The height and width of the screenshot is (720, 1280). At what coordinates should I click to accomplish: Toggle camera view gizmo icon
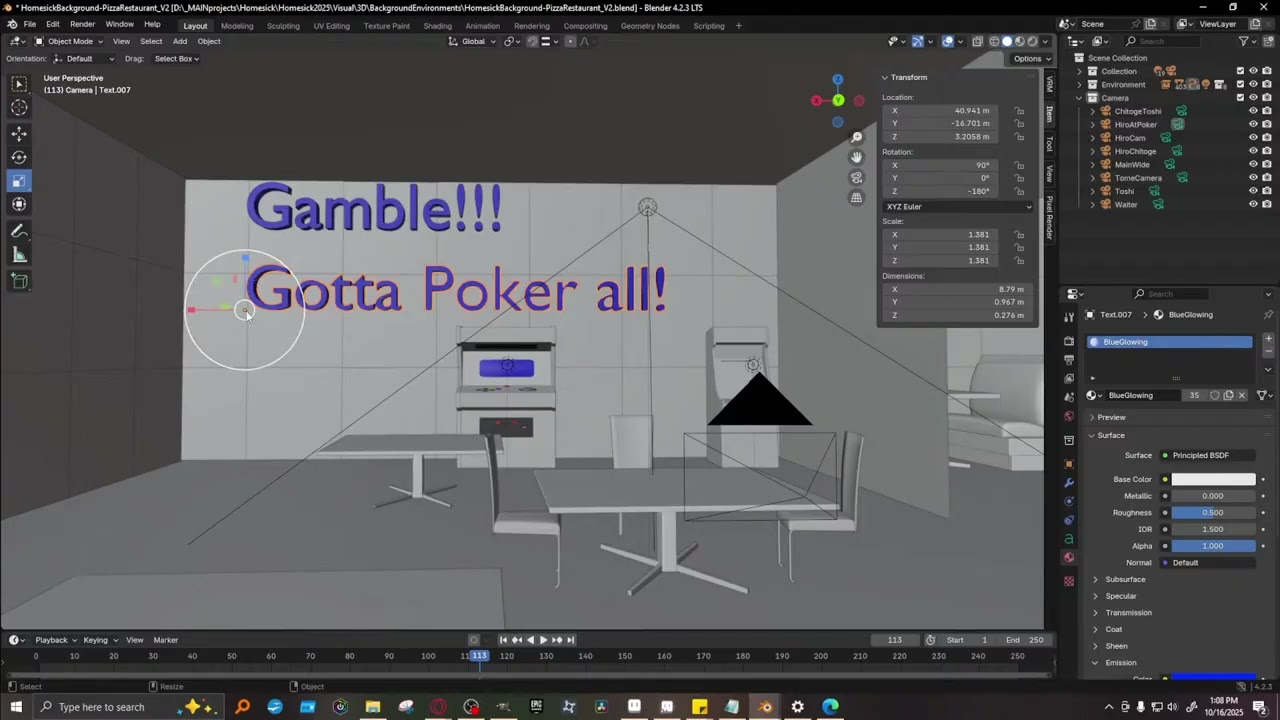[x=857, y=178]
